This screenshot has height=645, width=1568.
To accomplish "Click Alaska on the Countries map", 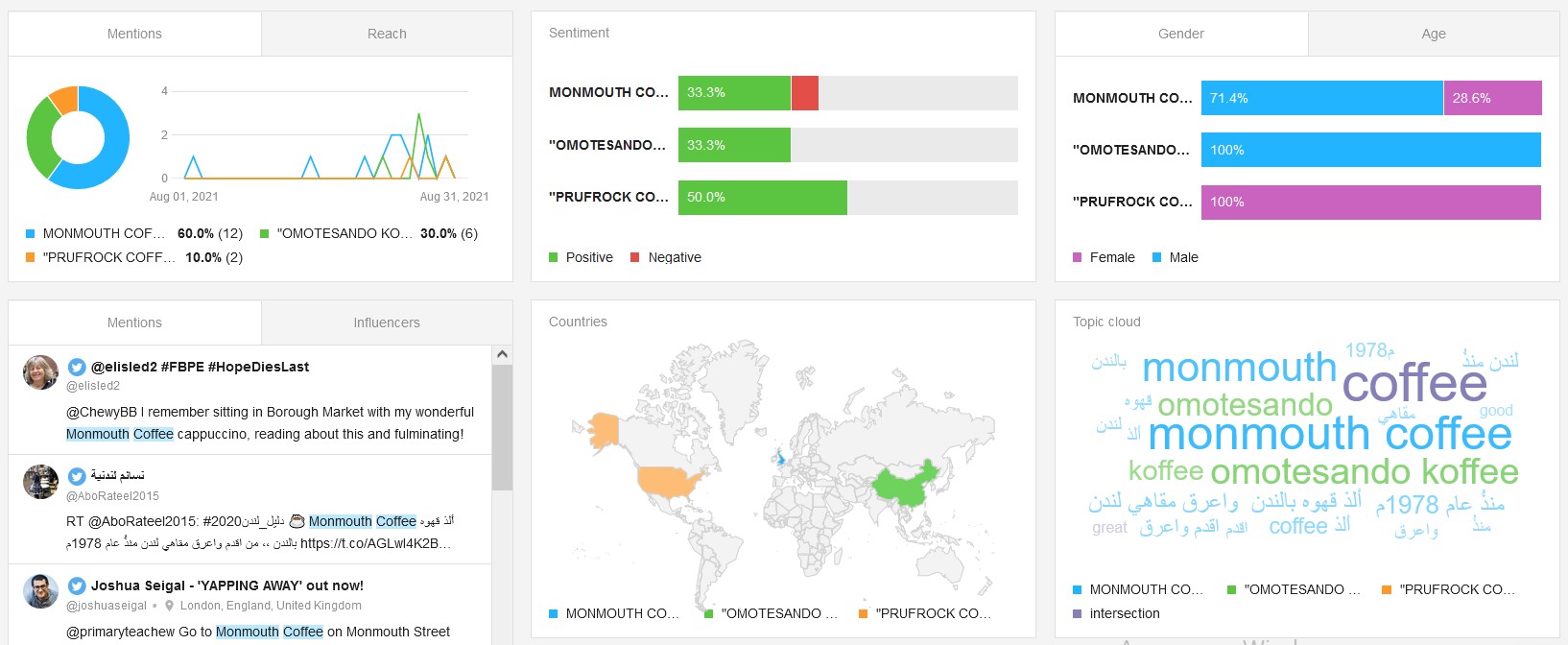I will click(605, 430).
